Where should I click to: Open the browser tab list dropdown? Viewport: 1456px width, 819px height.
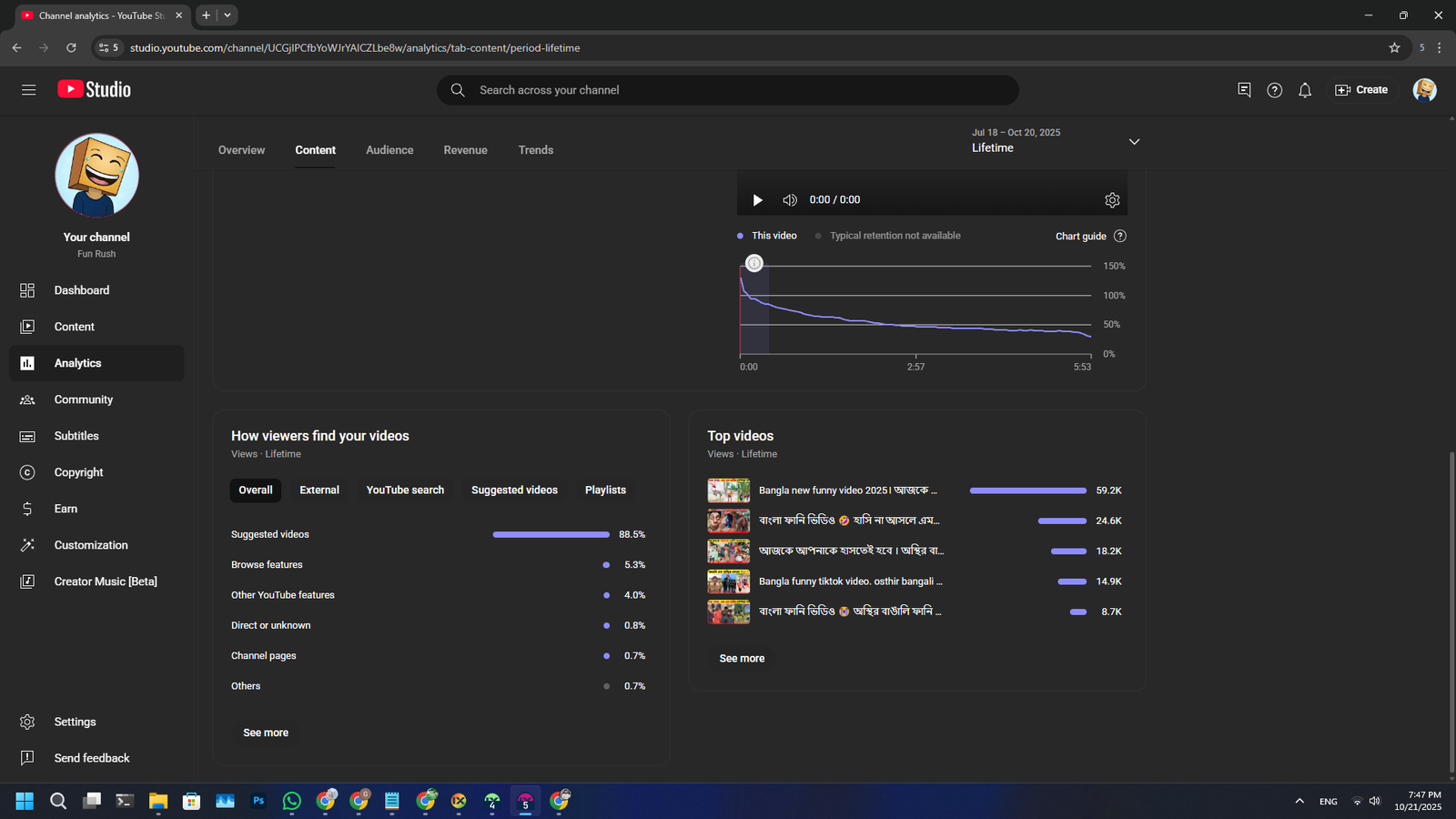[227, 15]
